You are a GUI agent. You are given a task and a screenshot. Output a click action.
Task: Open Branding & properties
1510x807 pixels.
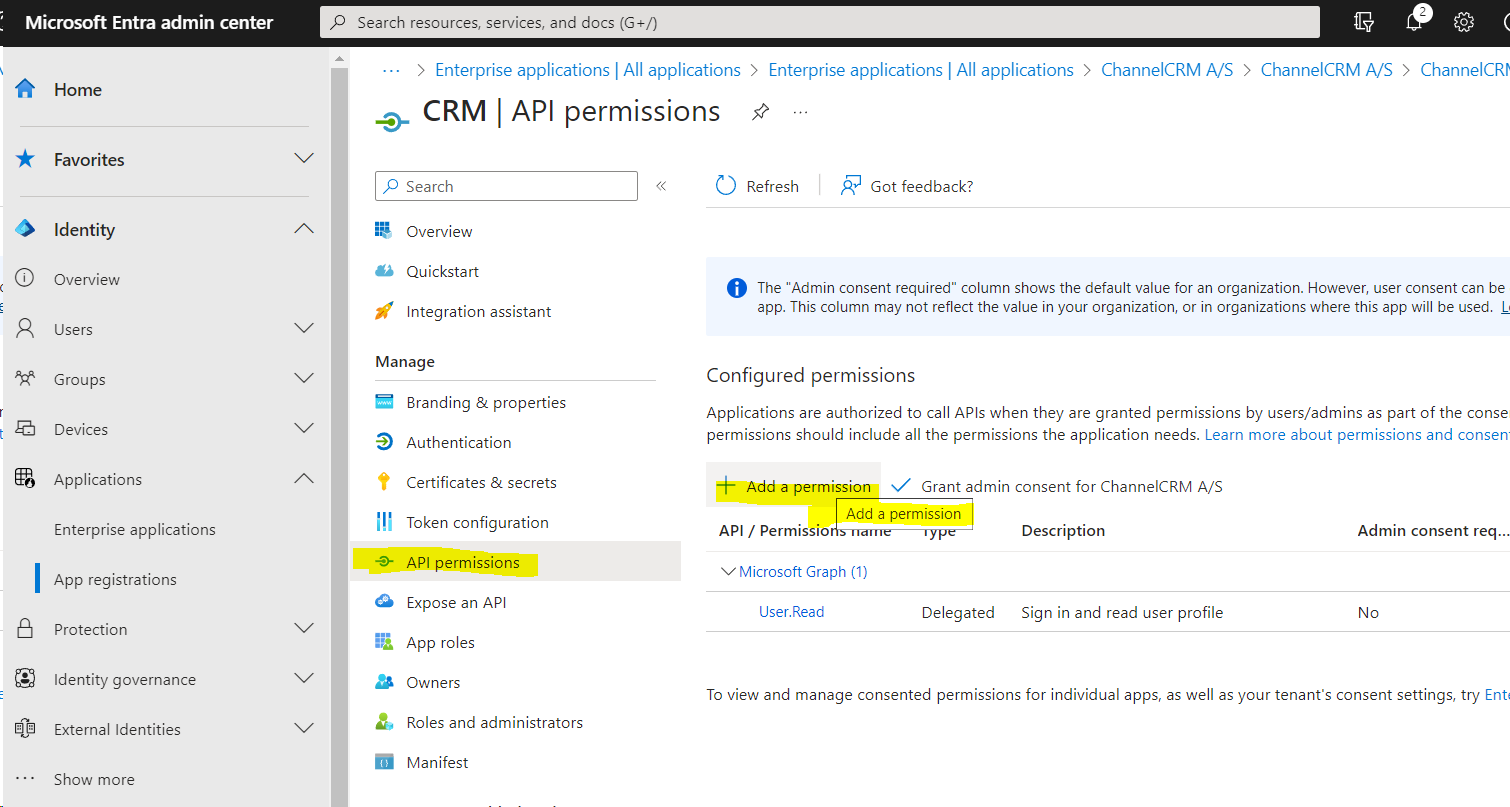point(486,402)
